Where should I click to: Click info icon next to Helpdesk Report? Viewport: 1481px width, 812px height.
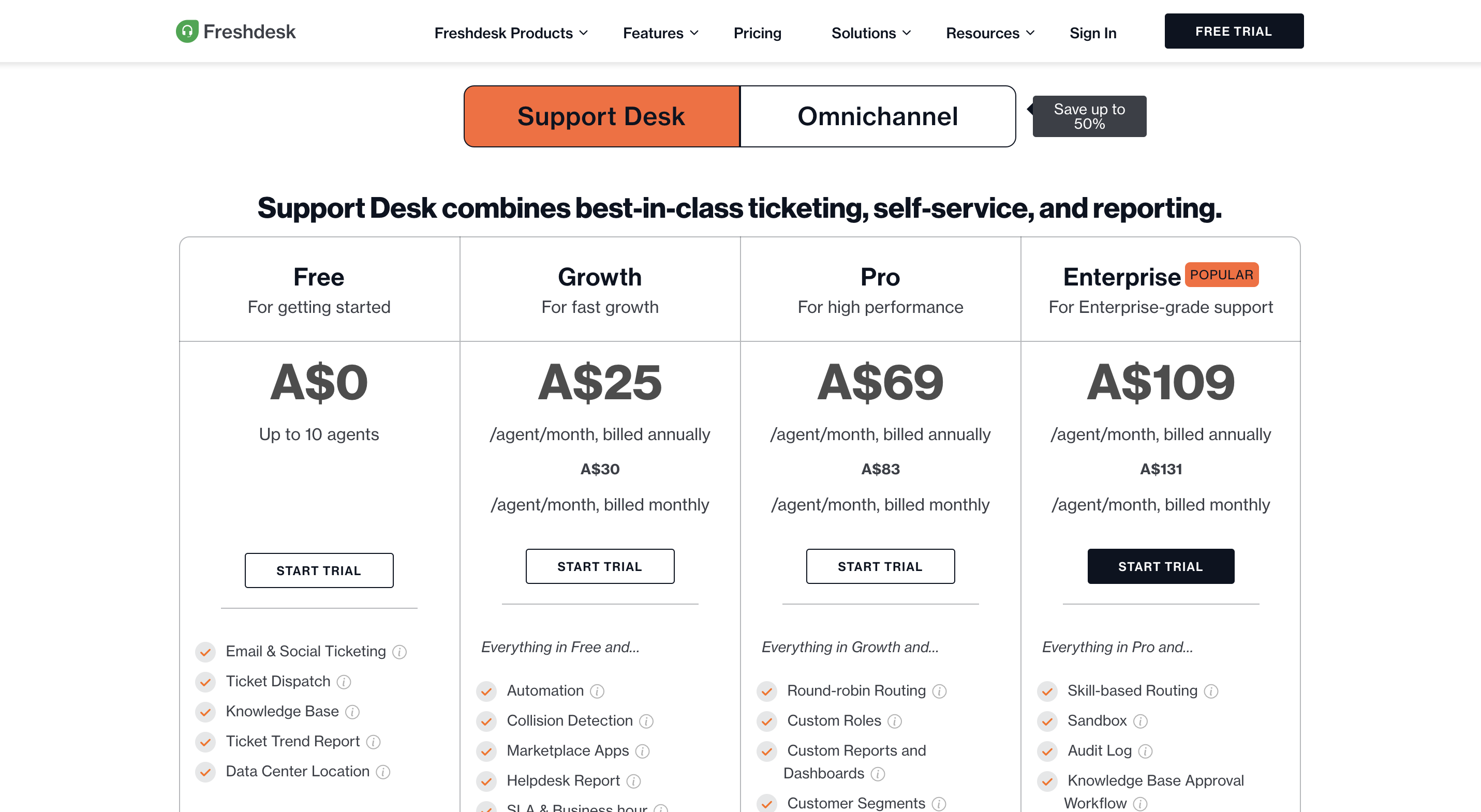pos(633,781)
